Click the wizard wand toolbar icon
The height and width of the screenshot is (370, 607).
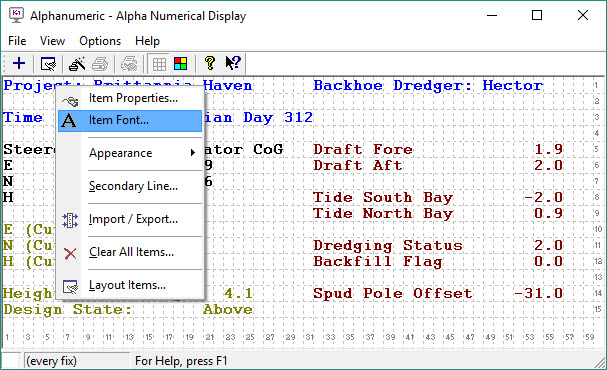coord(77,63)
